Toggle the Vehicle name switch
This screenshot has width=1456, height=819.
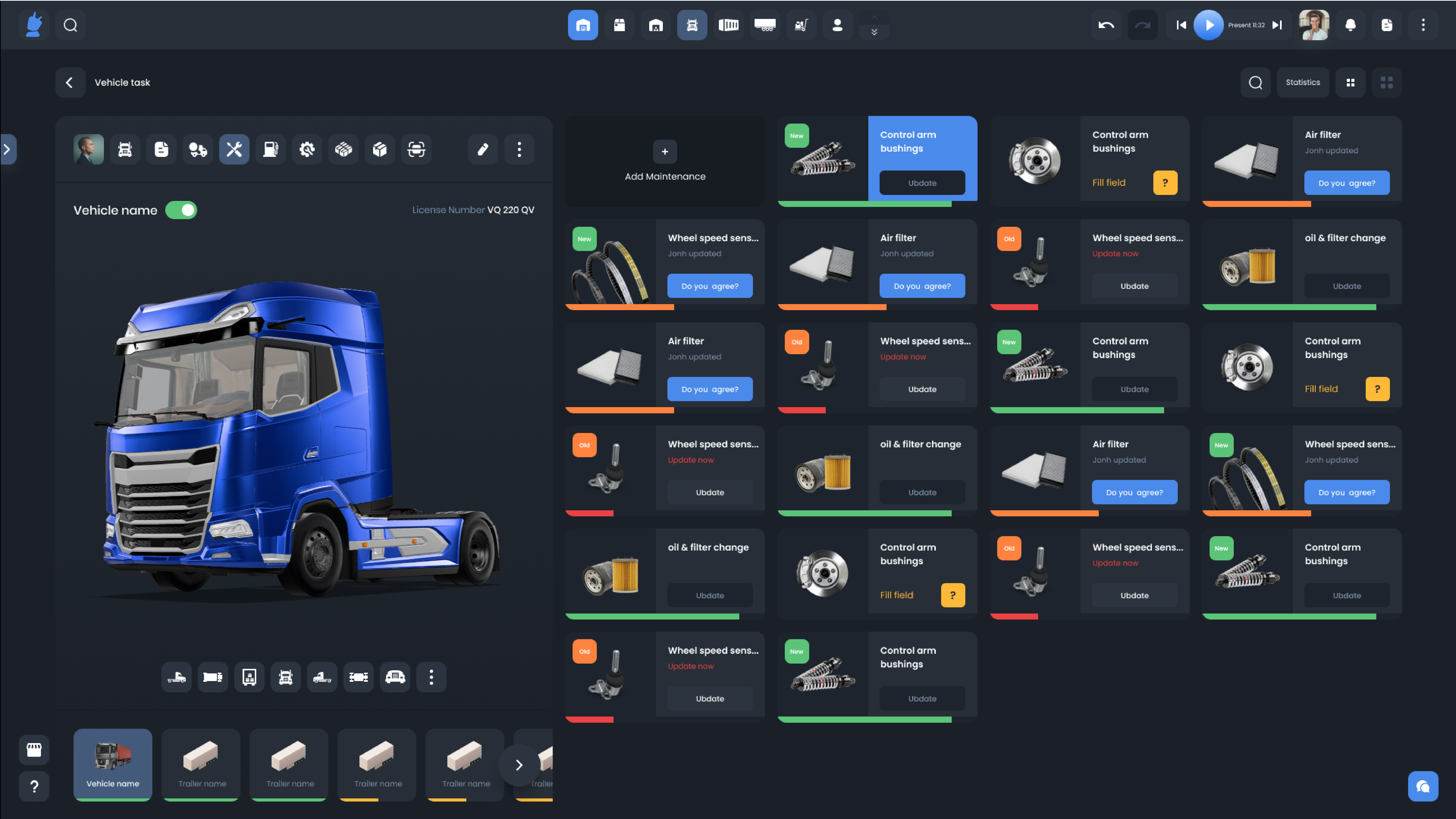pos(181,210)
